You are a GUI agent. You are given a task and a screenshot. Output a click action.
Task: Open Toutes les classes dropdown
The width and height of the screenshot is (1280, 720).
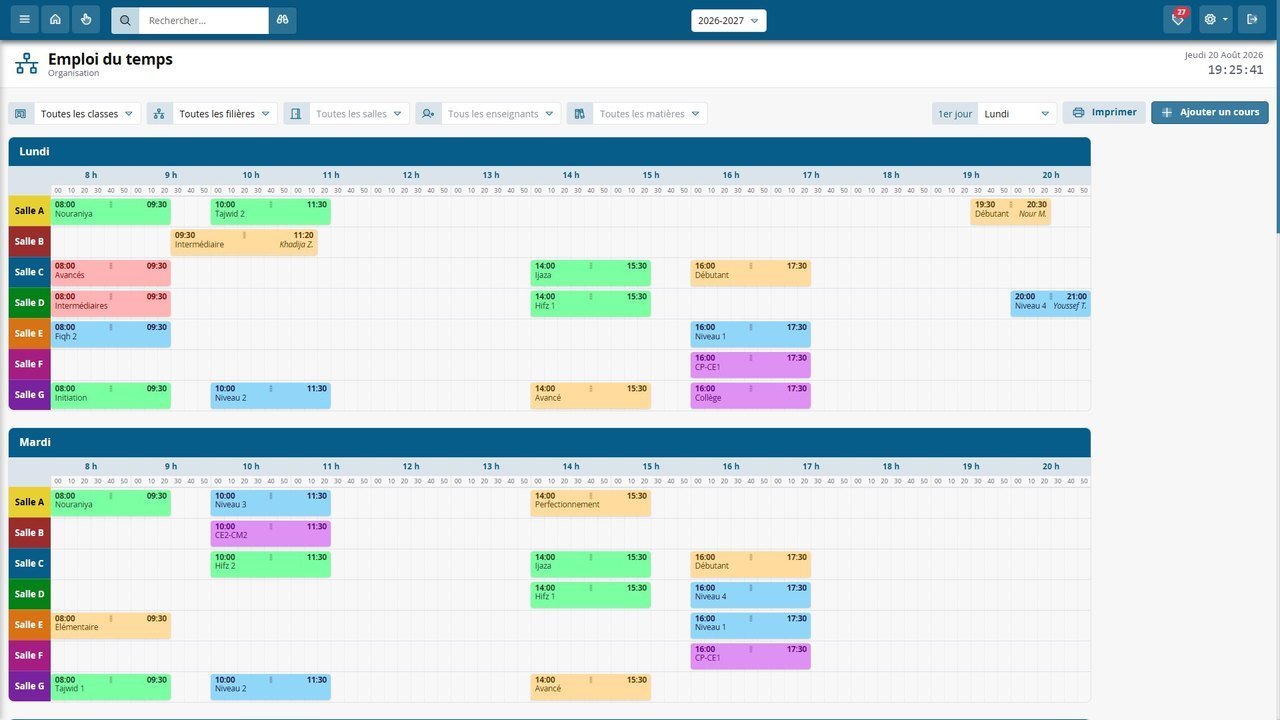[x=87, y=114]
